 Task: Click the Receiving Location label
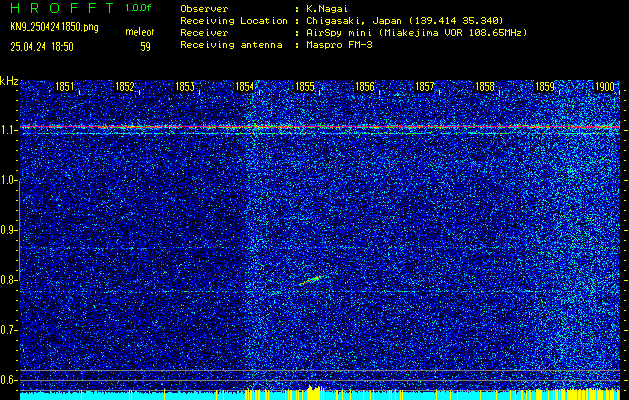pyautogui.click(x=234, y=21)
